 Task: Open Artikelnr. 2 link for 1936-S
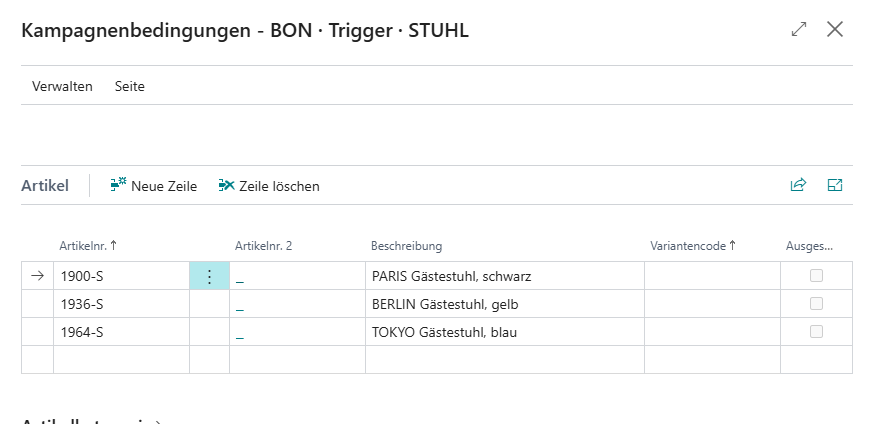coord(240,305)
